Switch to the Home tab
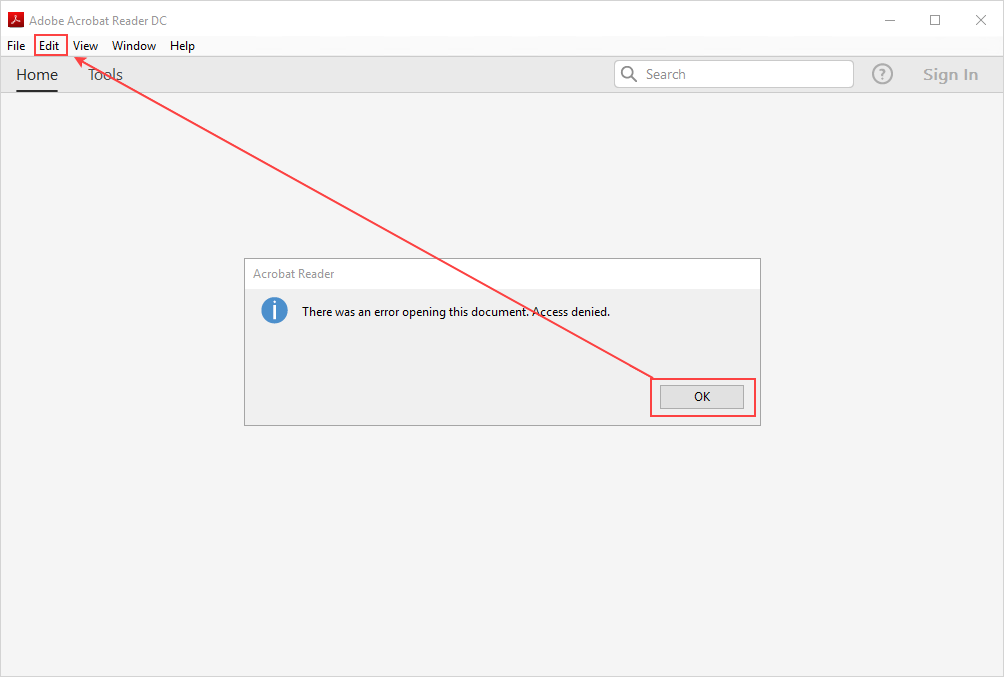Viewport: 1004px width, 677px height. point(37,75)
